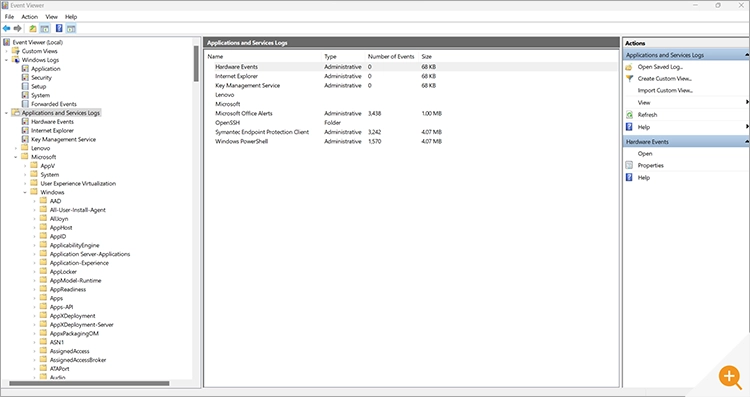The height and width of the screenshot is (397, 750).
Task: Sort by Number of Events column header
Action: [x=392, y=56]
